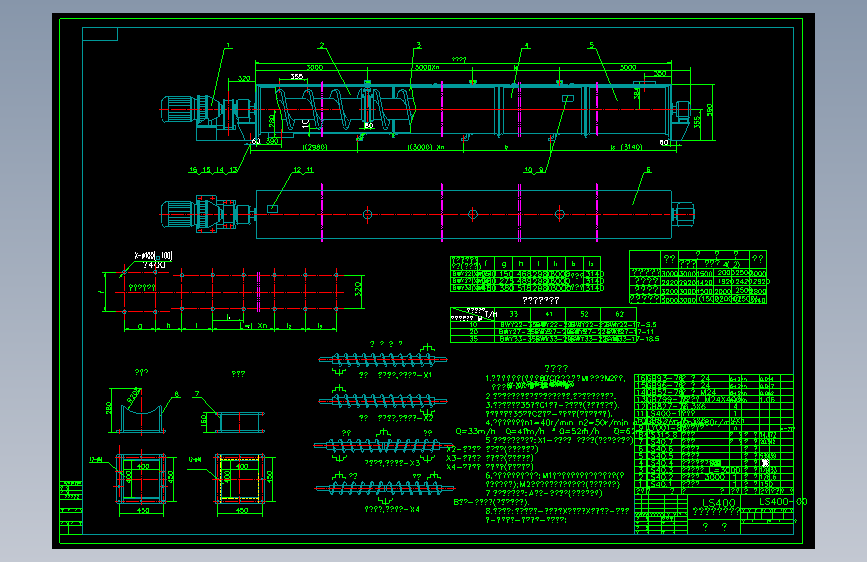Click callout number 12 above the plan view
Viewport: 867px width, 562px height.
(297, 170)
